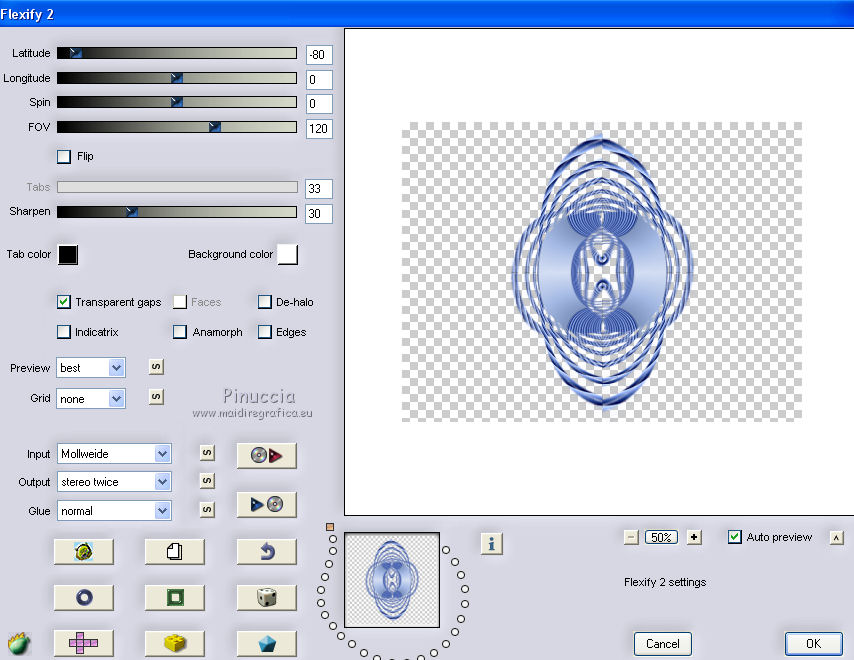The image size is (854, 660).
Task: Click the copy pages icon button
Action: point(174,552)
